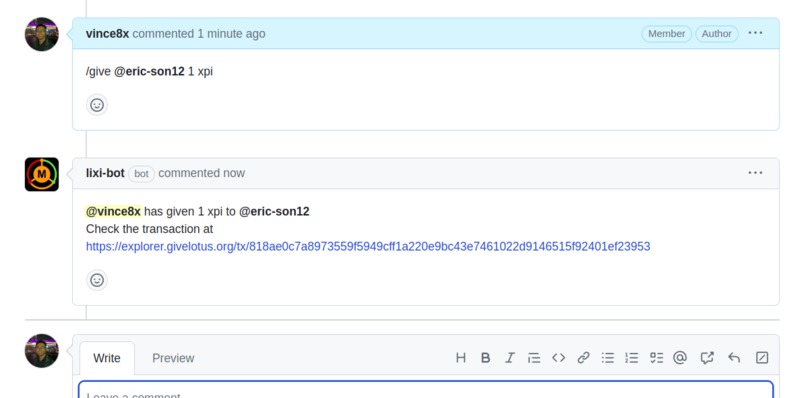Open @eric-son12 mention in vince8x's comment
The height and width of the screenshot is (398, 806).
click(149, 71)
